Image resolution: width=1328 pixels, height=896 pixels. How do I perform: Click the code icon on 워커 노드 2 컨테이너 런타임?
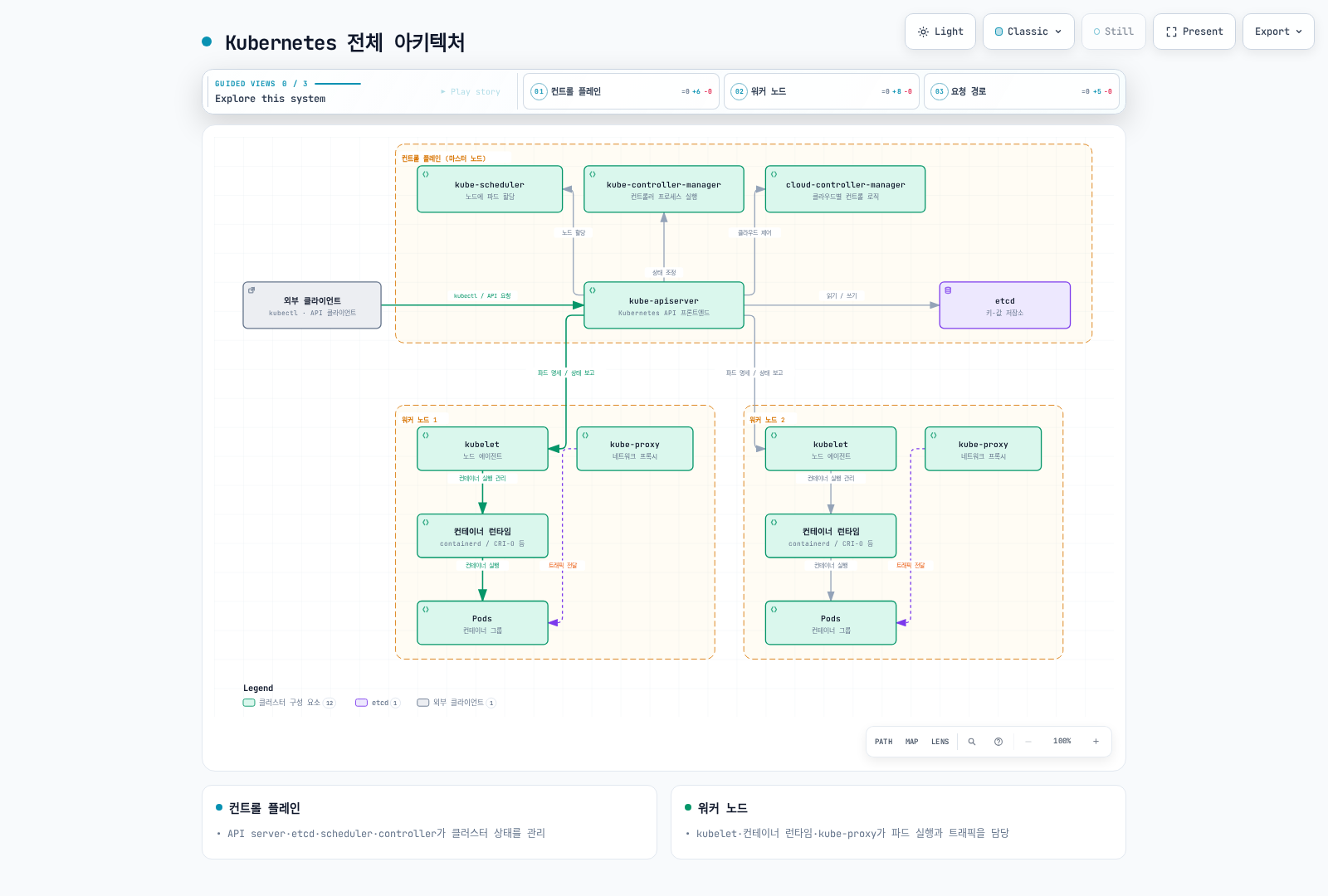[x=774, y=523]
